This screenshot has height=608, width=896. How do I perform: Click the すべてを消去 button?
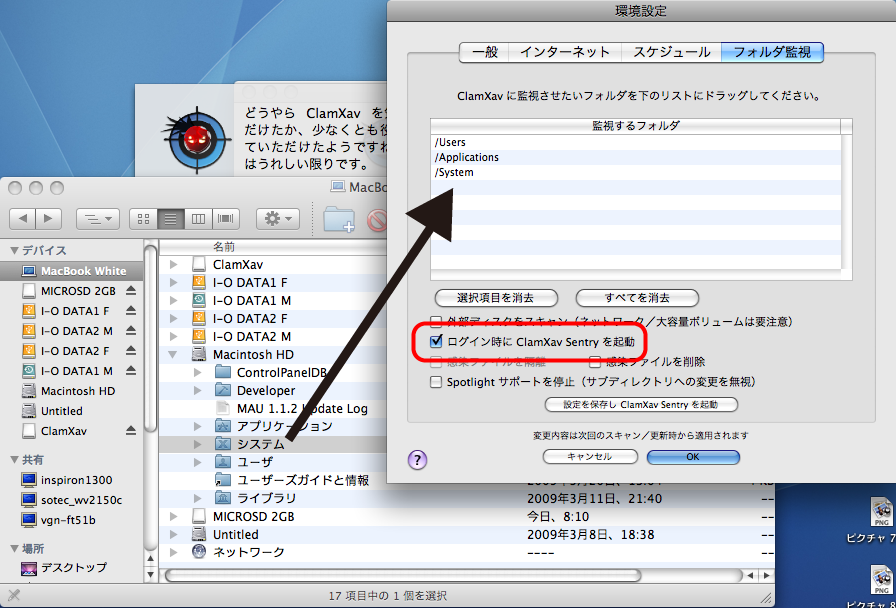point(637,298)
